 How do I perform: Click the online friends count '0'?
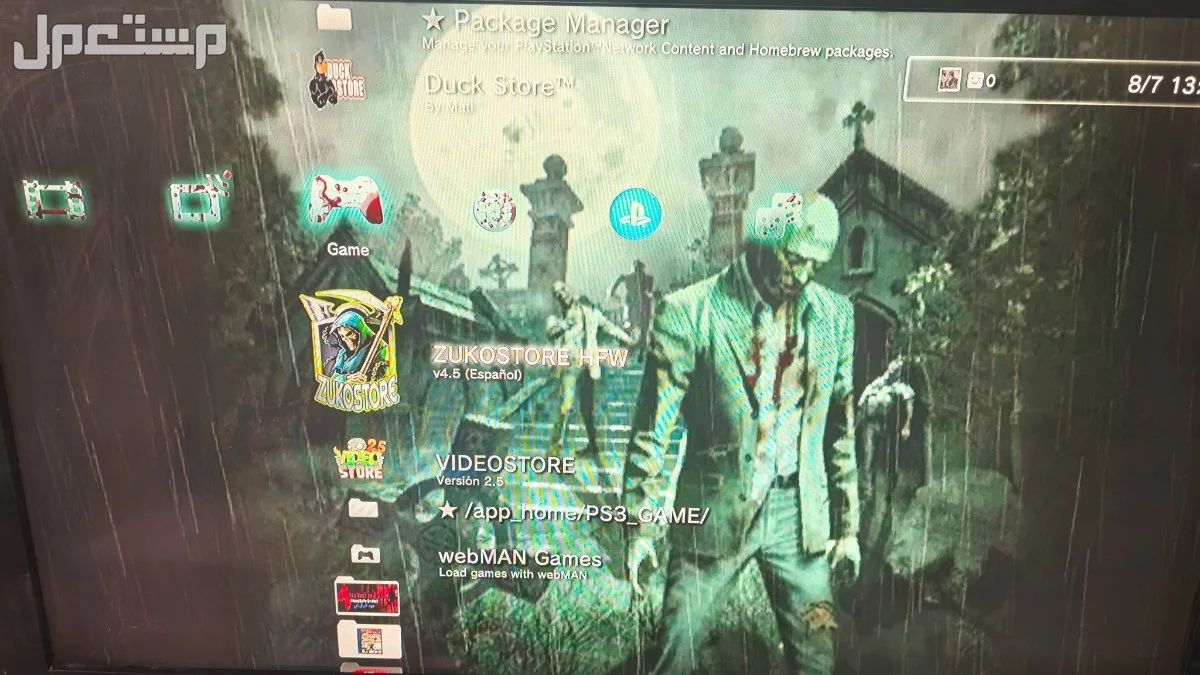click(991, 81)
